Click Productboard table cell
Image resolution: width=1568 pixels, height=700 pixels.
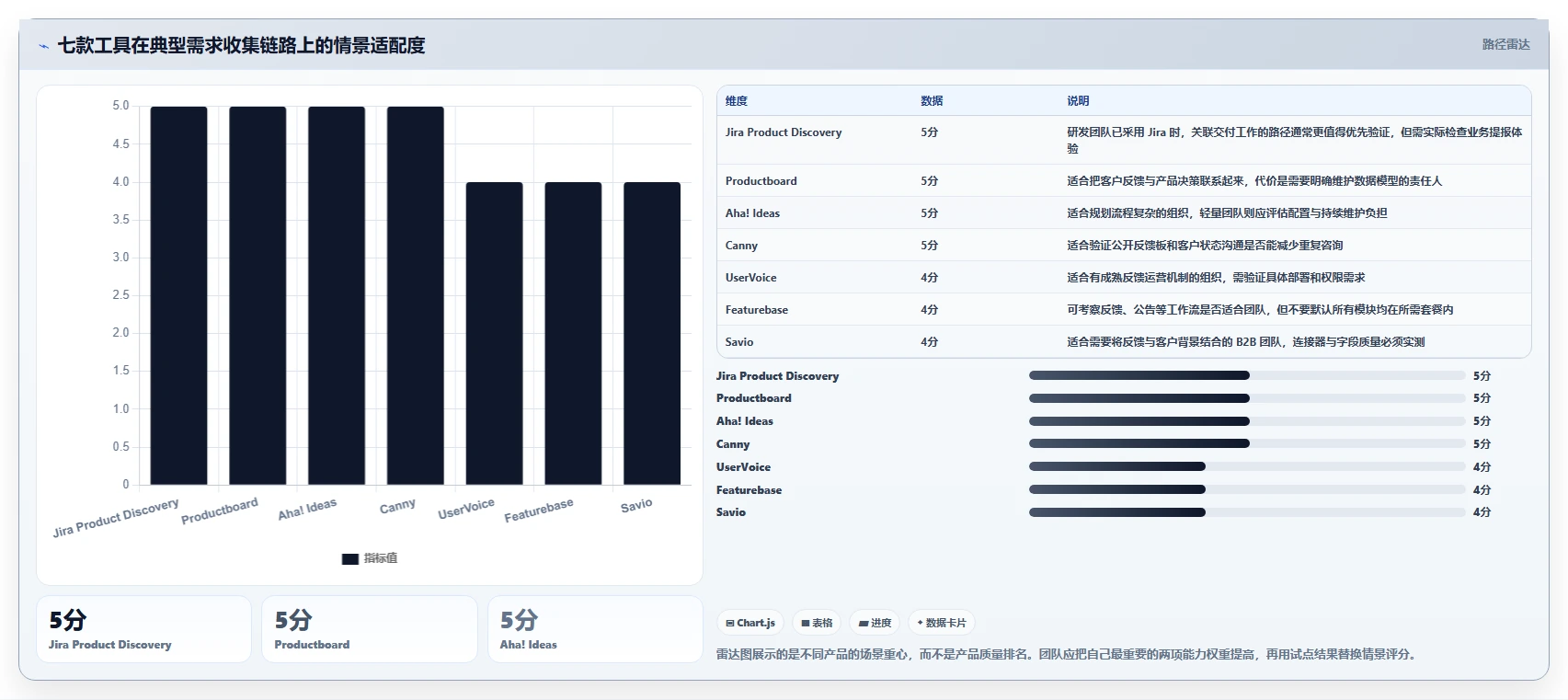[x=761, y=181]
